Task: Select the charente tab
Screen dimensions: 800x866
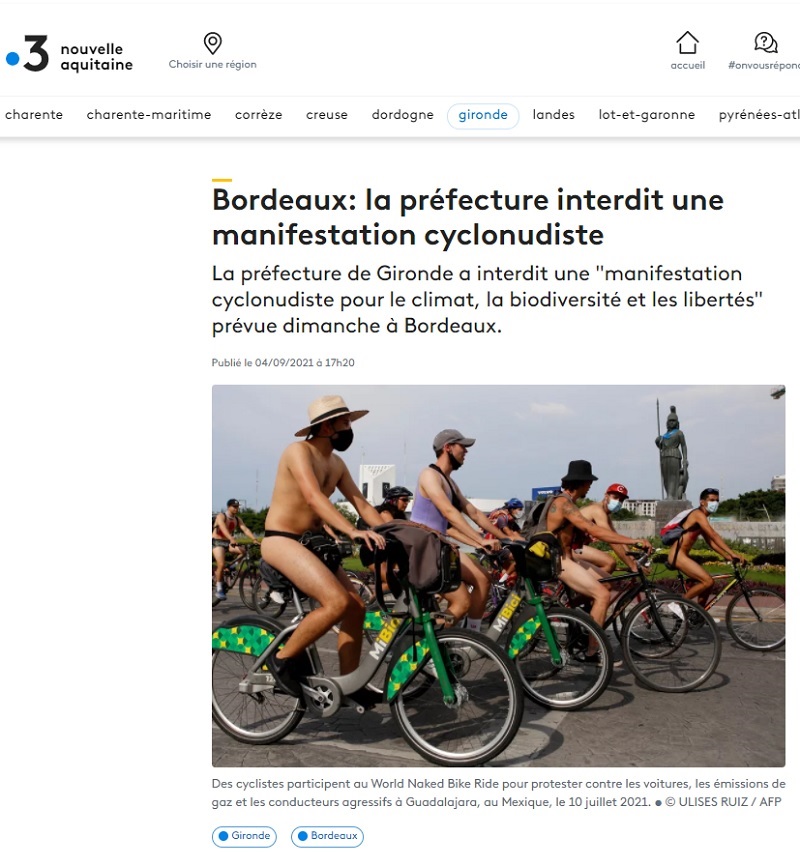Action: [34, 115]
